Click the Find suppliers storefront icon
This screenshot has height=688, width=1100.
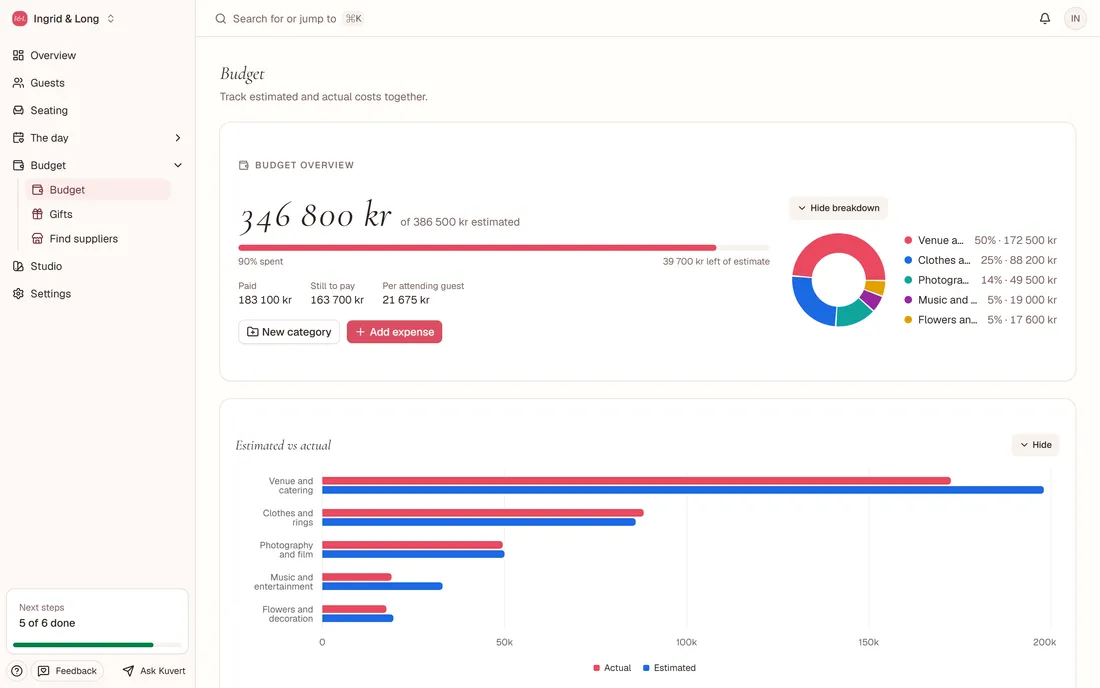pos(37,239)
